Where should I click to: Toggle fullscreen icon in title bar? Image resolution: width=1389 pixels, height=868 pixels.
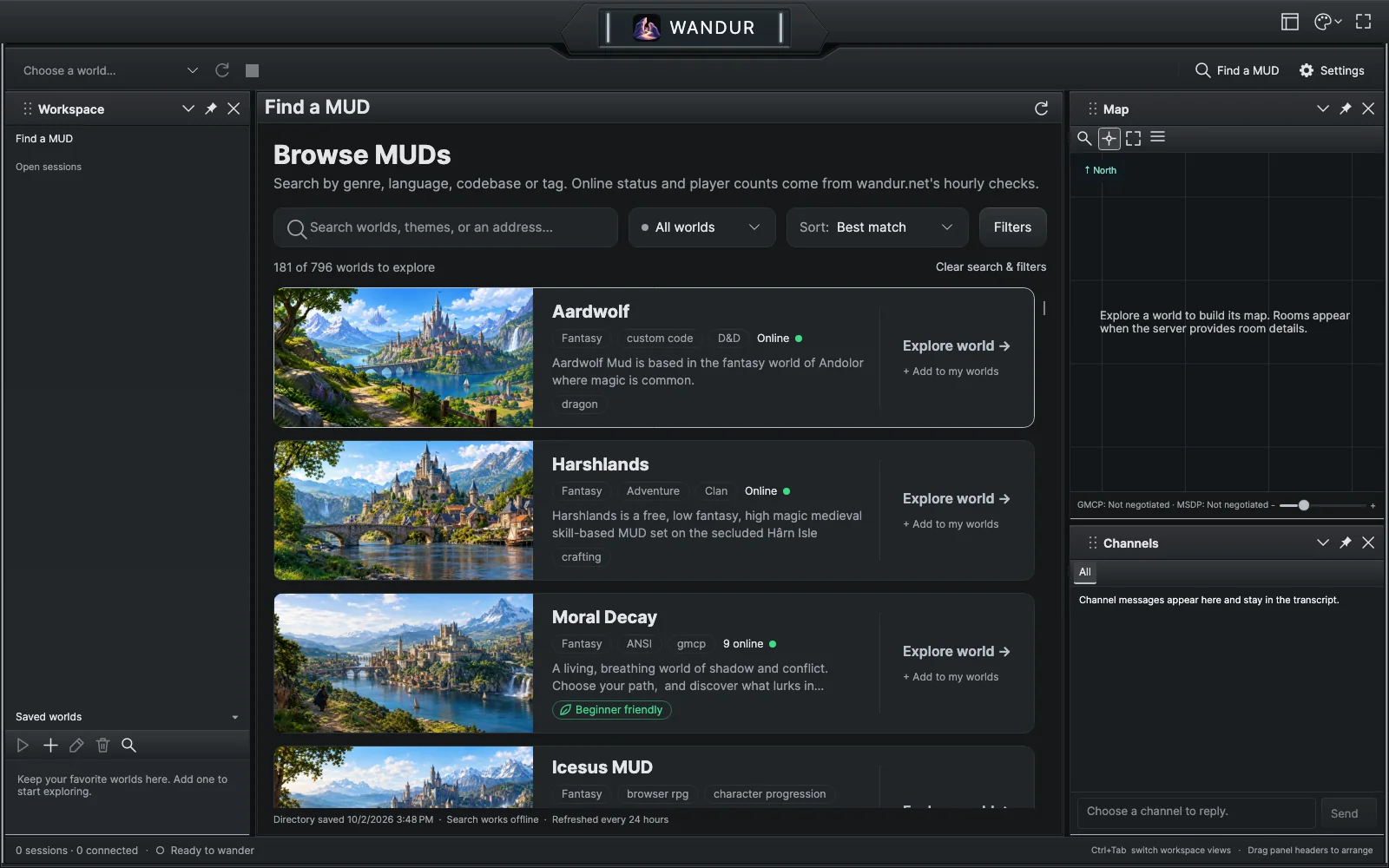[x=1364, y=22]
